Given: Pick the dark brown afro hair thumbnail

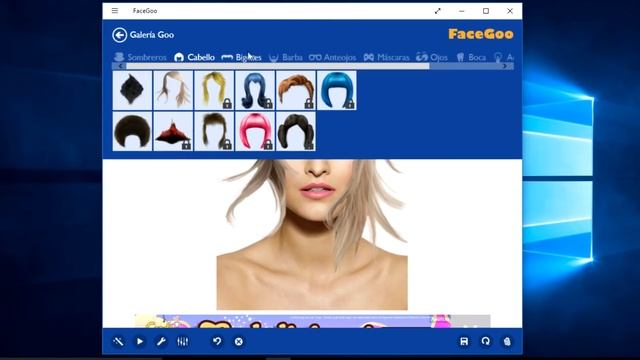Looking at the screenshot, I should click(x=132, y=131).
